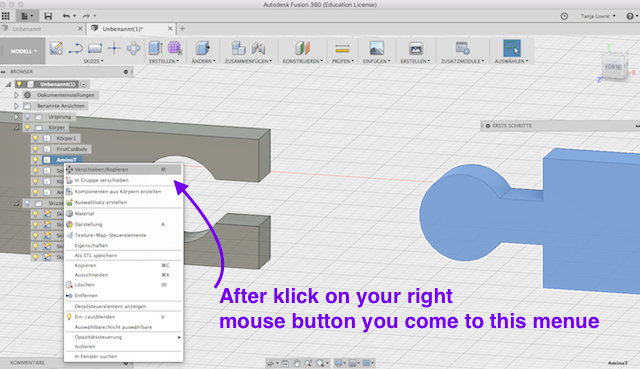Open the Add-Ins scripts icon

tap(462, 48)
